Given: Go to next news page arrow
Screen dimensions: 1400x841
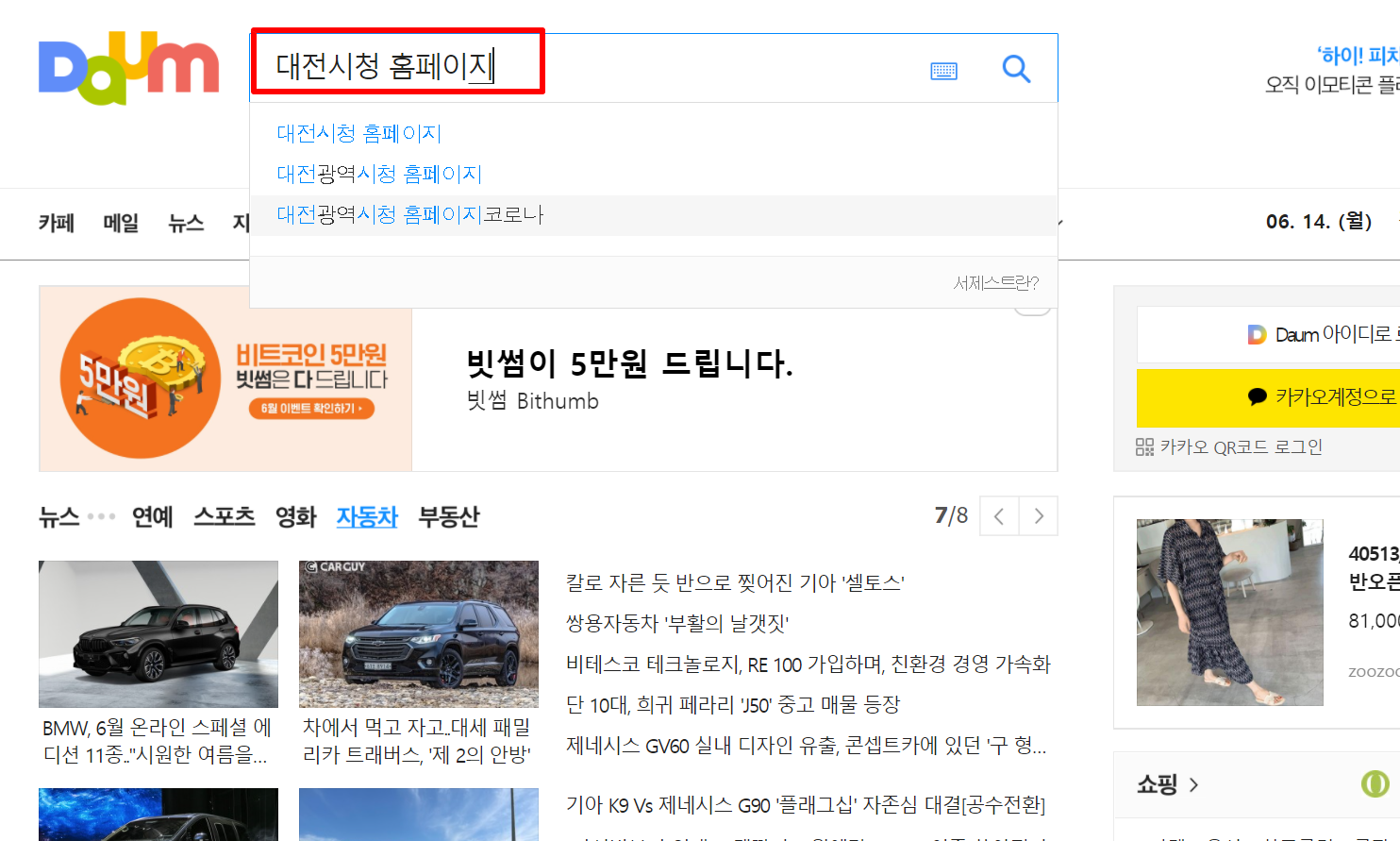Looking at the screenshot, I should [x=1039, y=516].
